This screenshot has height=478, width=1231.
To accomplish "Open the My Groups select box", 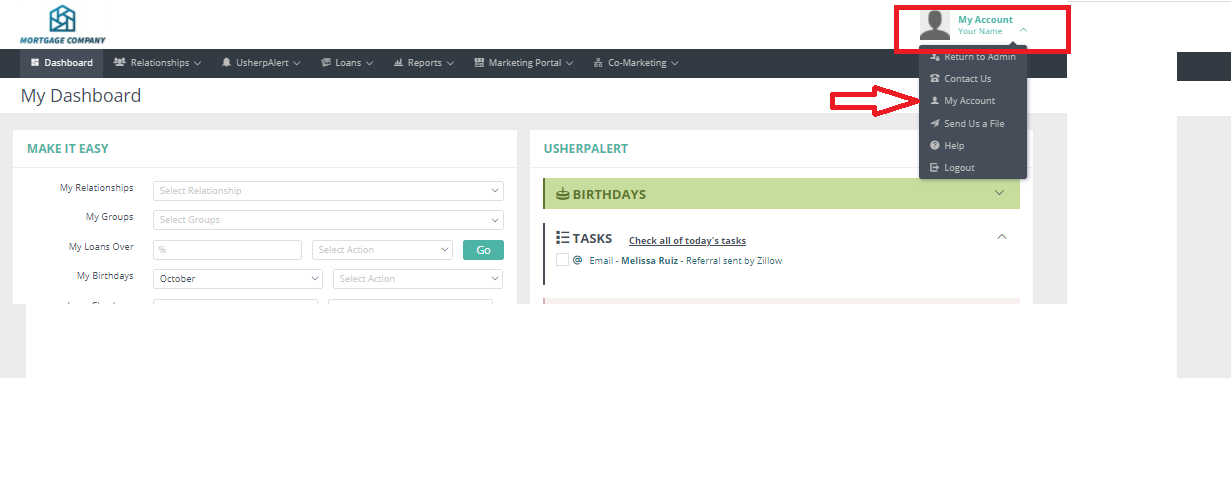I will pos(328,220).
